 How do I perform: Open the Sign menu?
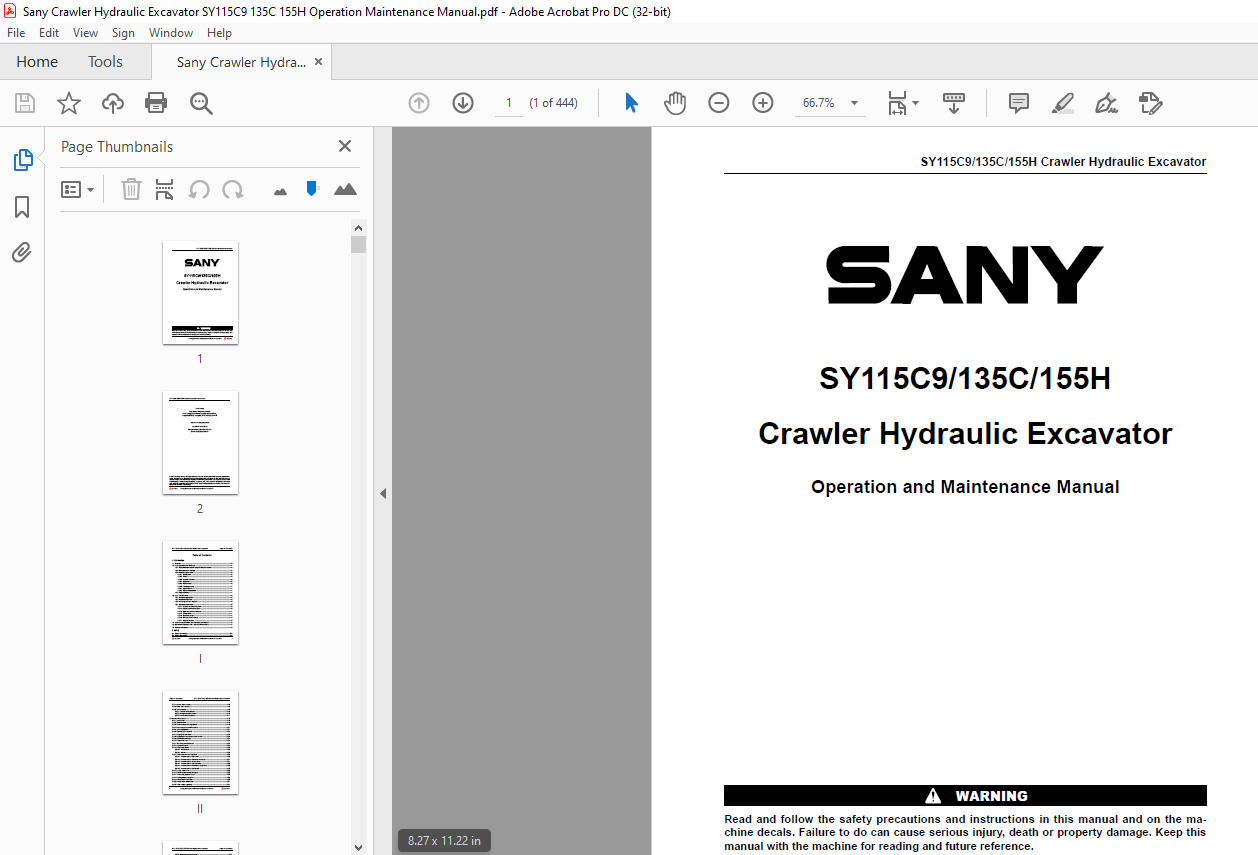[123, 33]
